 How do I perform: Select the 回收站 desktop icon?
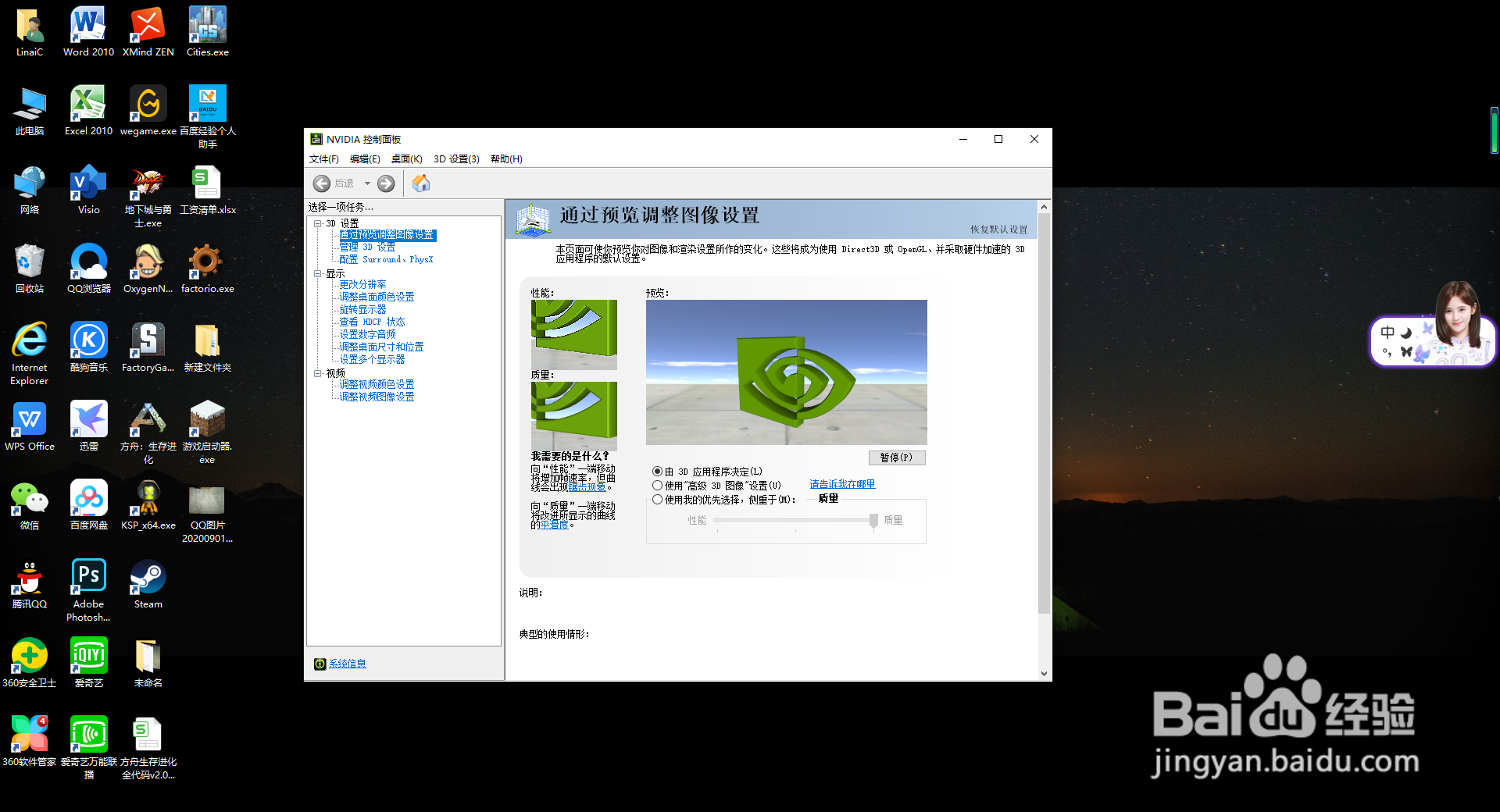point(29,269)
